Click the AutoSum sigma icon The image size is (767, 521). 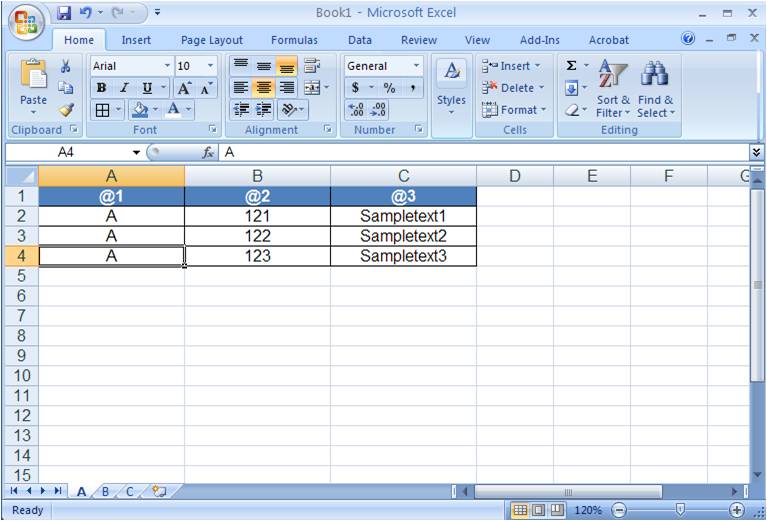(x=571, y=66)
